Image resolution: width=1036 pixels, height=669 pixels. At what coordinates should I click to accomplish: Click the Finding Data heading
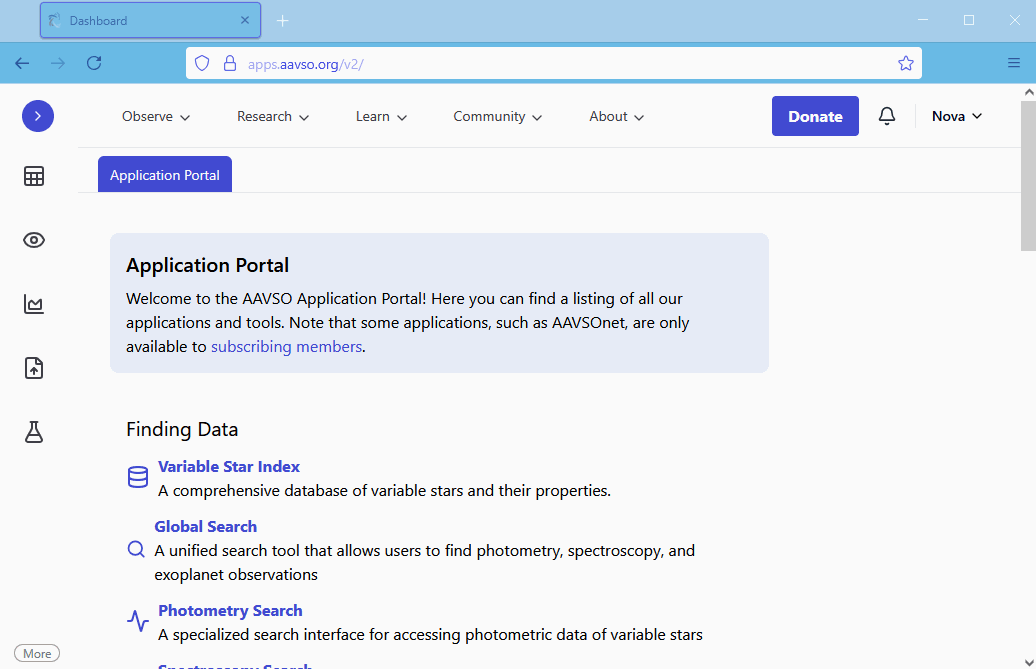click(182, 429)
